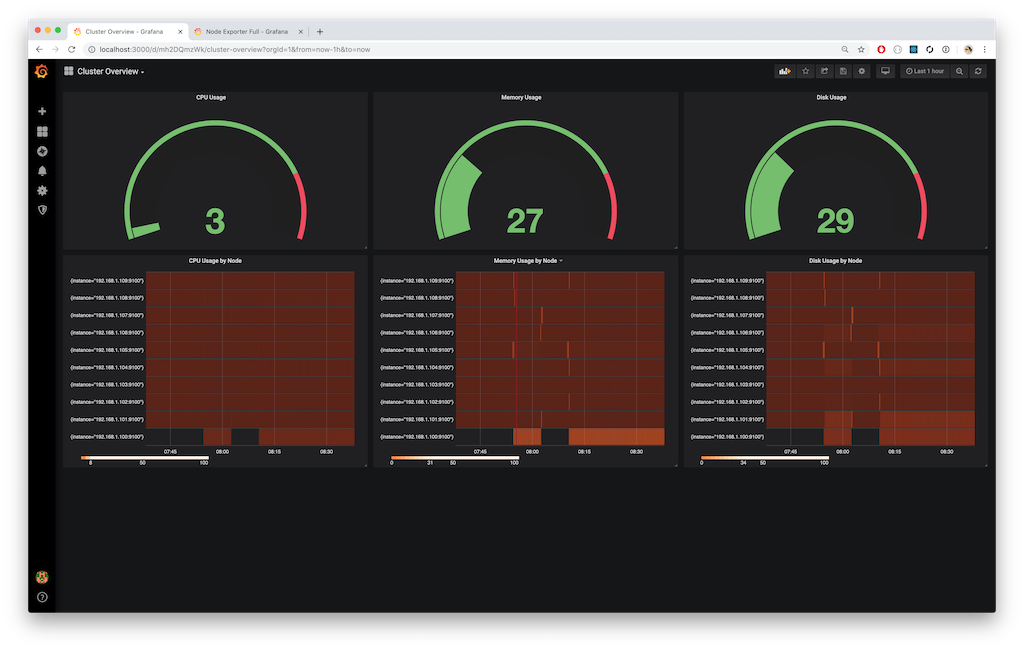Click 08:00 axis label in CPU Usage by Node
Viewport: 1024px width, 650px height.
tap(222, 451)
